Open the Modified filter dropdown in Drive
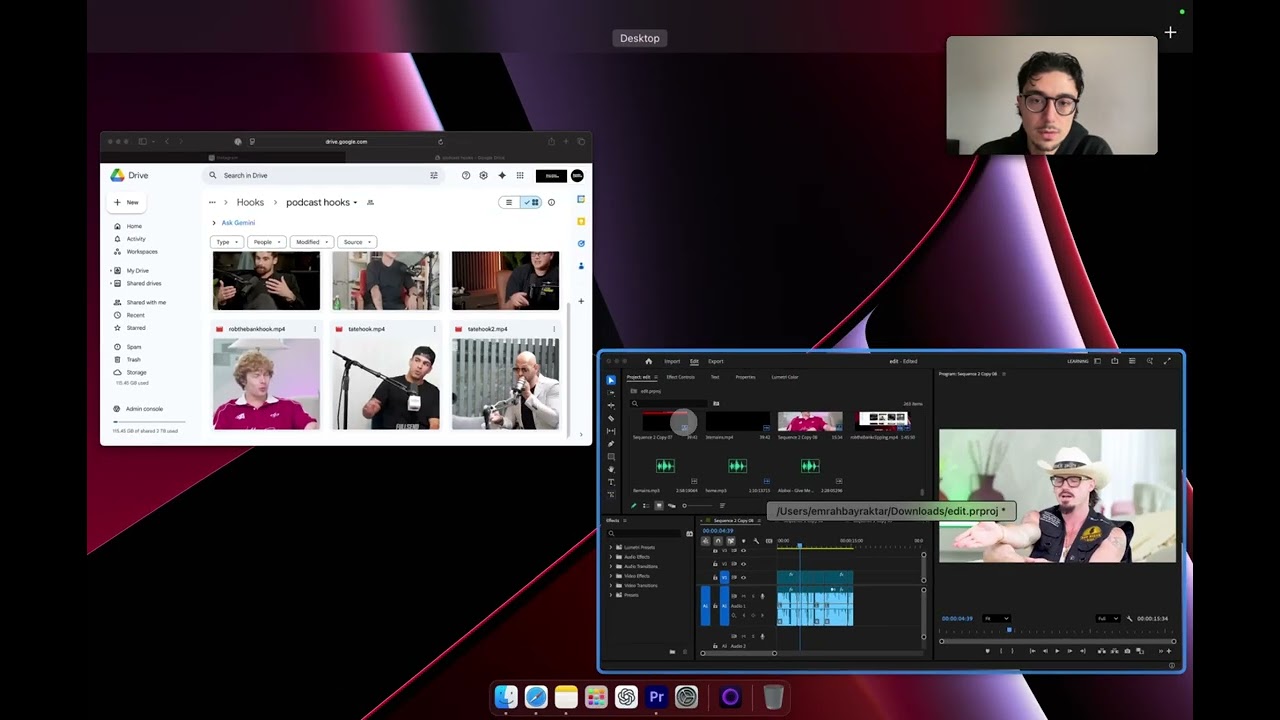The width and height of the screenshot is (1280, 720). (x=312, y=242)
